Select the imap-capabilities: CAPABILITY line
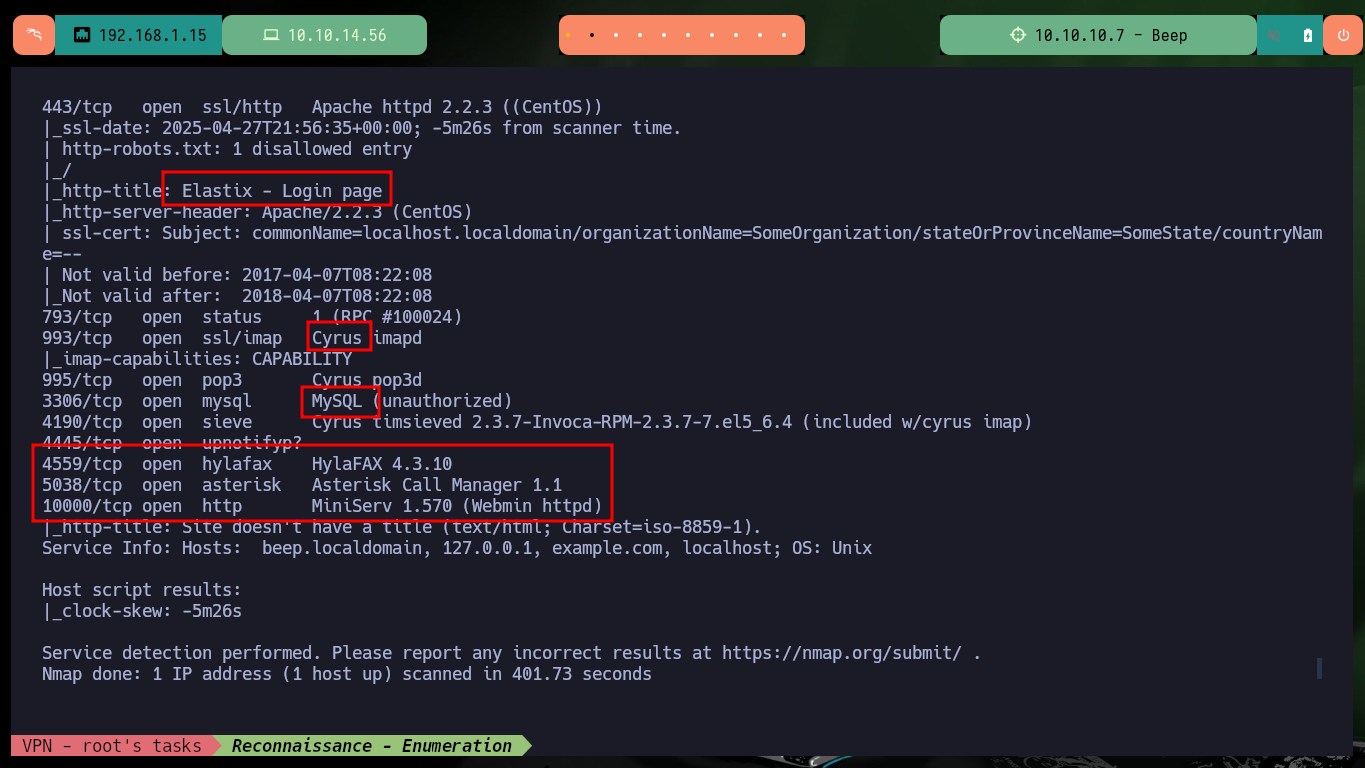The image size is (1365, 768). 197,359
